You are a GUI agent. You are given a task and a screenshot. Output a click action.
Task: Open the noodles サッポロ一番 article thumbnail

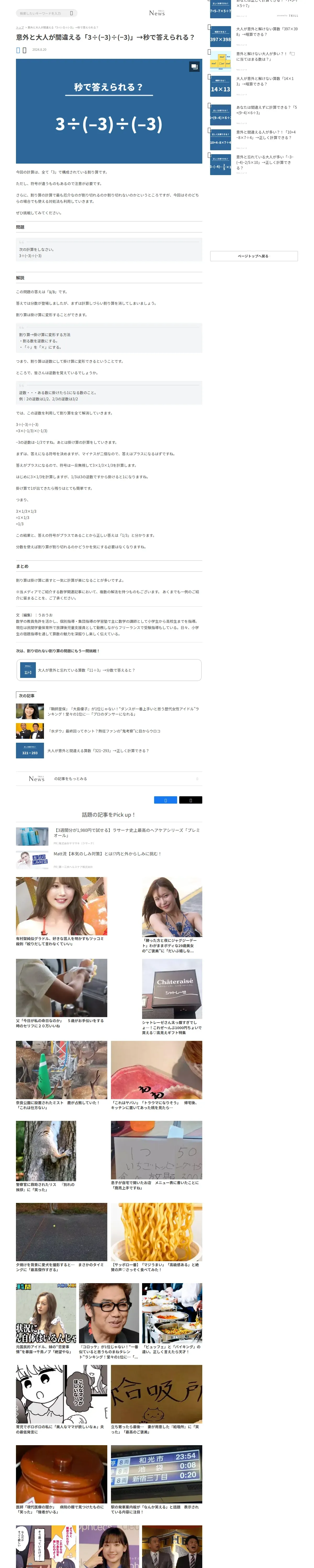click(x=157, y=1232)
